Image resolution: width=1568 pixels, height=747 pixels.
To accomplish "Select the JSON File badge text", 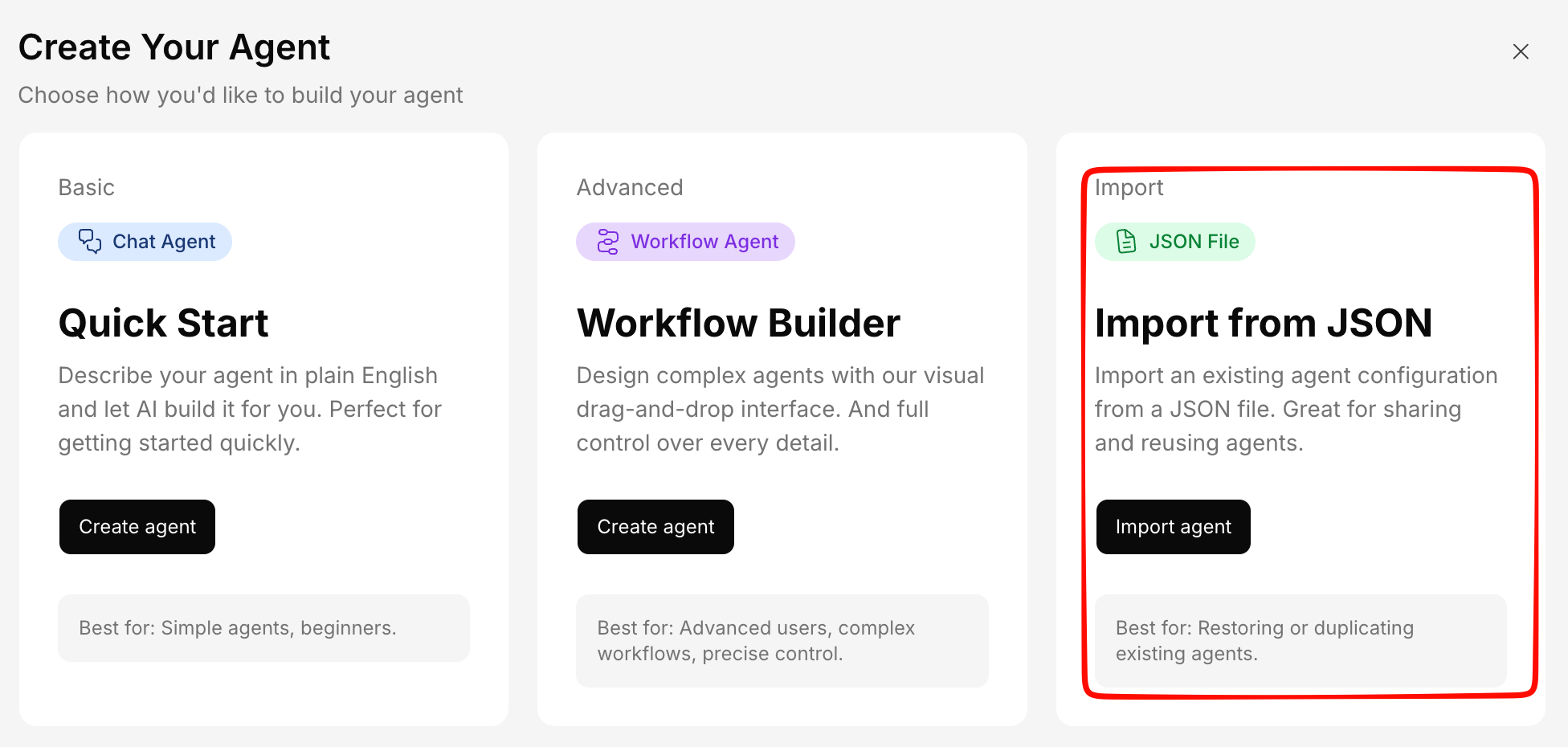I will tap(1194, 242).
